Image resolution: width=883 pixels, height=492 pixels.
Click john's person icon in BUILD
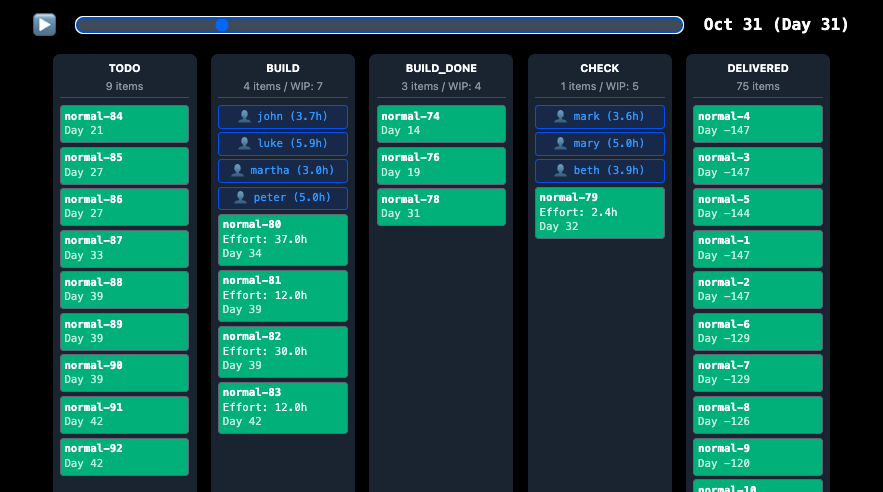point(244,117)
